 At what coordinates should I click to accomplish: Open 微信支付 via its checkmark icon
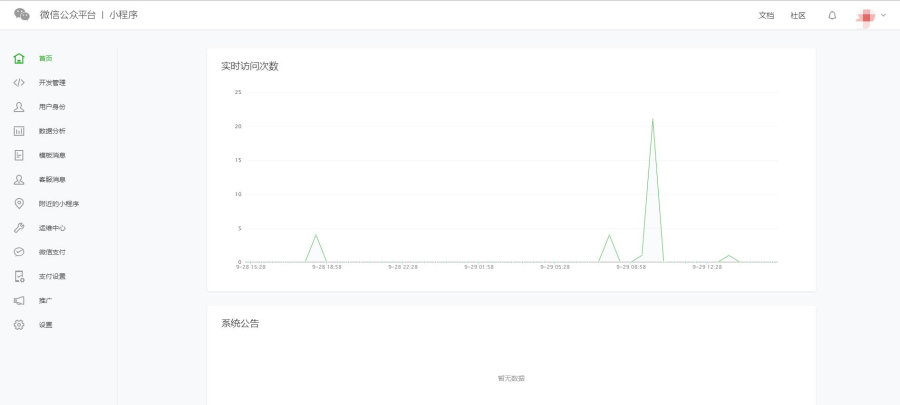pyautogui.click(x=19, y=252)
